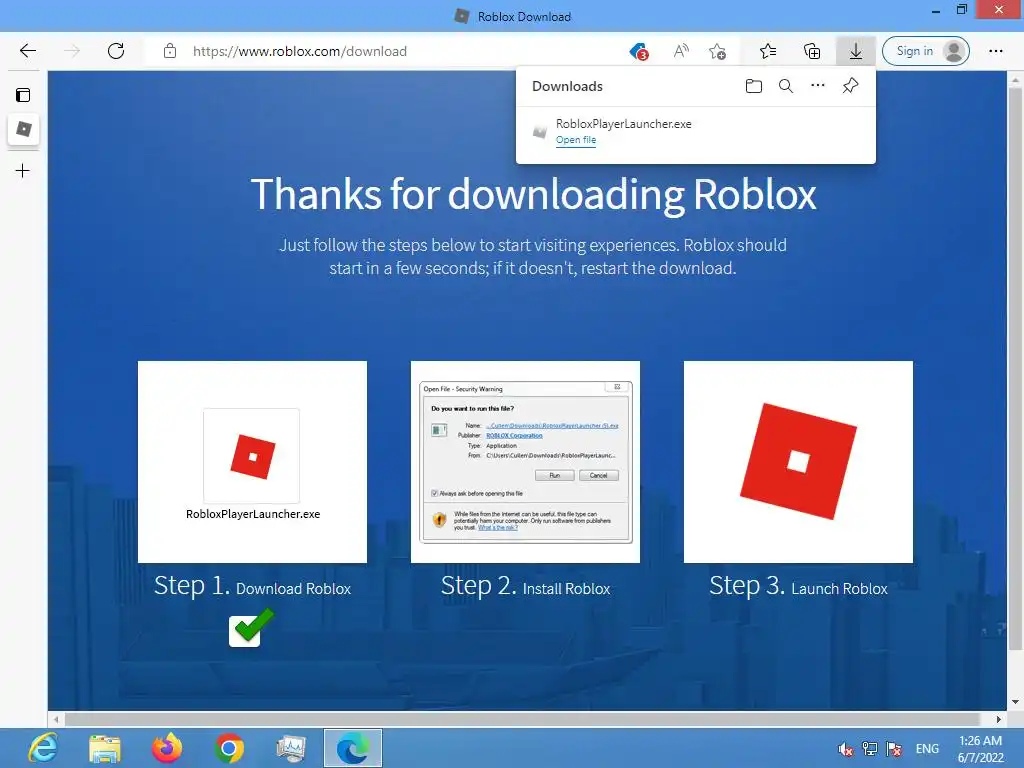Viewport: 1024px width, 768px height.
Task: Click the Step 2 Install Roblox screenshot
Action: 525,462
